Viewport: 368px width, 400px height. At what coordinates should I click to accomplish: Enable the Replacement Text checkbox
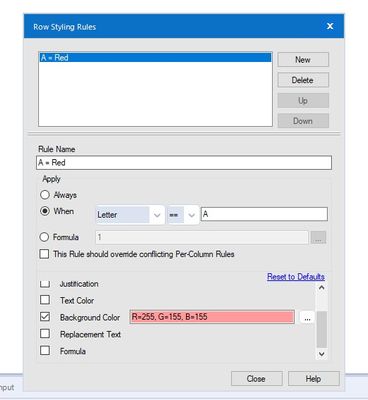45,334
